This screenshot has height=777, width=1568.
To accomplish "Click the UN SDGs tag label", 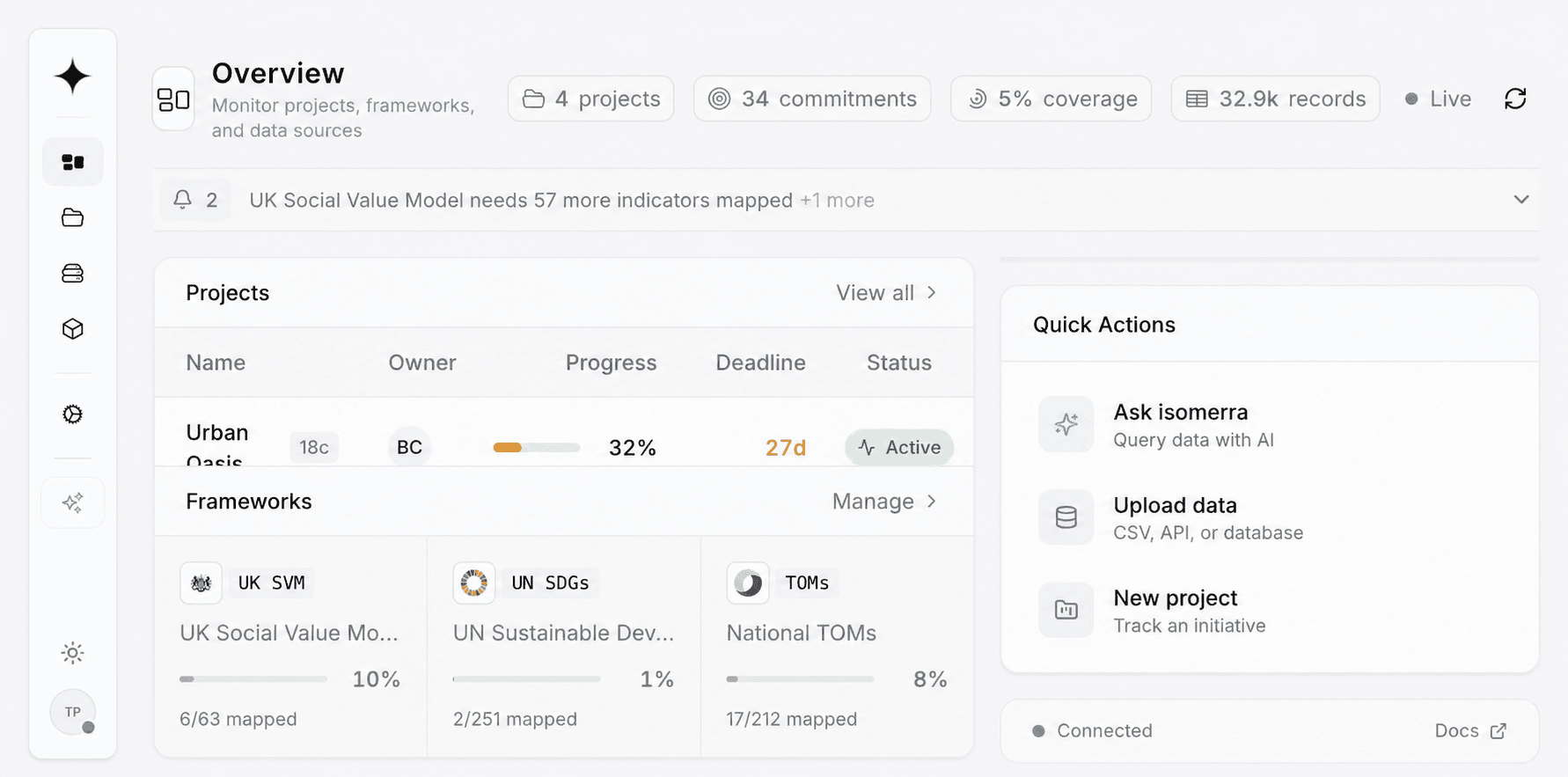I will tap(550, 583).
